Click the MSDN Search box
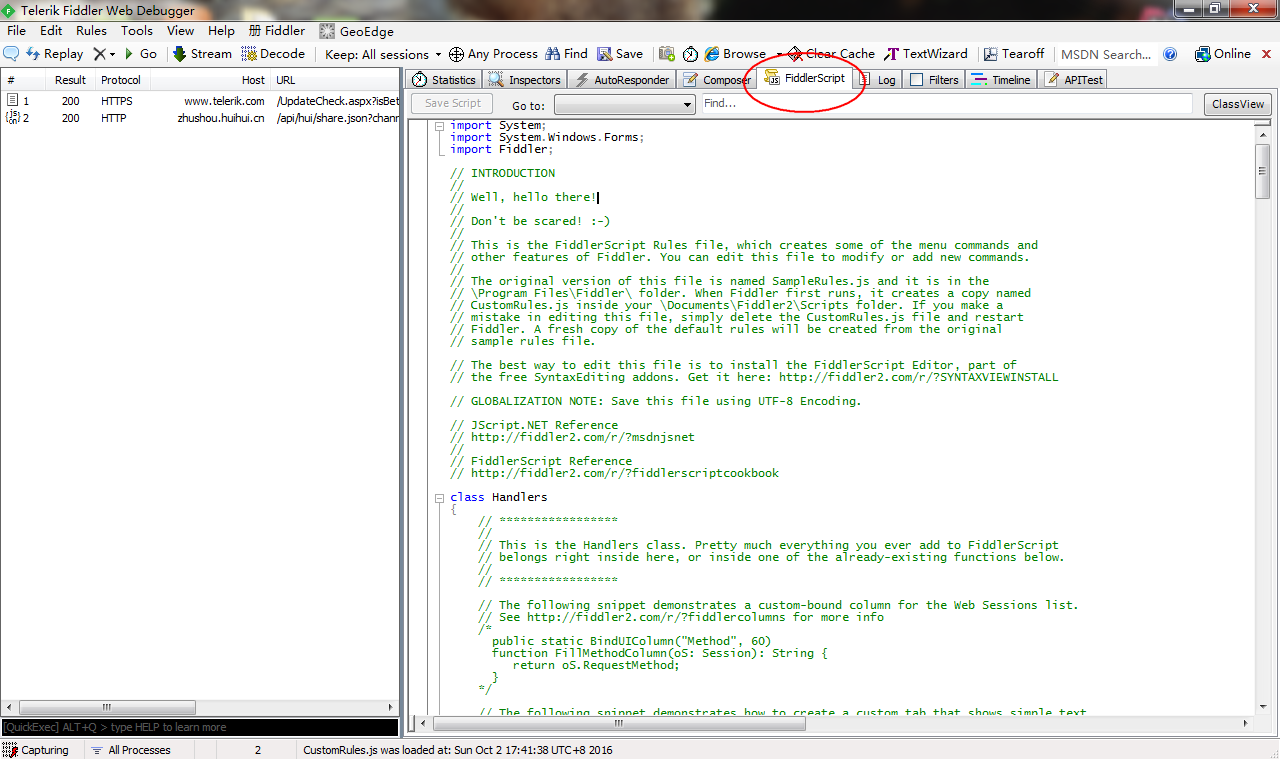 1106,54
